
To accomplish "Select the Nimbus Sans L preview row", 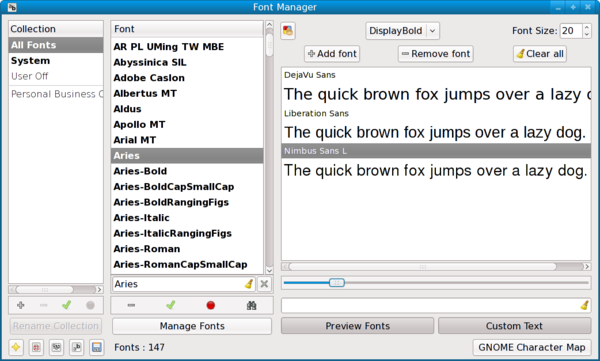I will coord(436,151).
